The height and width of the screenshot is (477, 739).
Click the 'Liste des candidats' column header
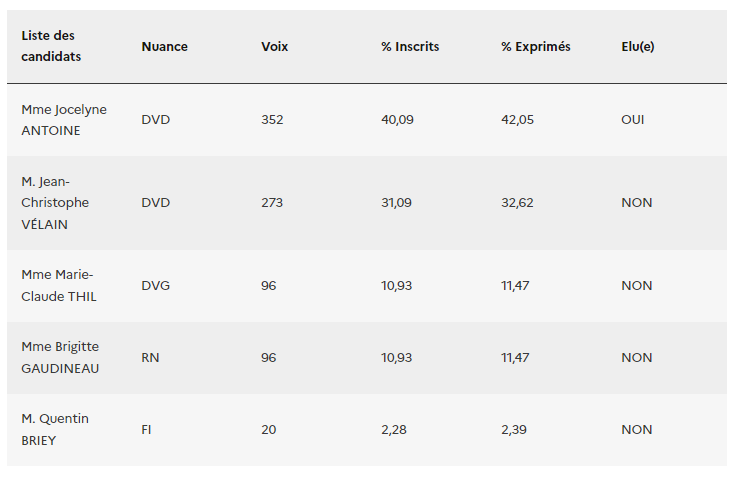click(x=51, y=46)
